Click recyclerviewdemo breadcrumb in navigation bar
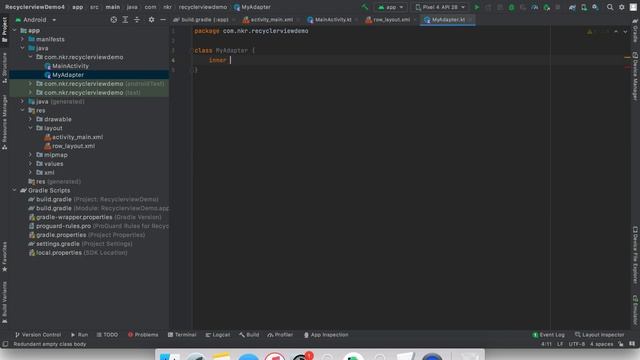Viewport: 640px width, 360px height. pyautogui.click(x=202, y=7)
